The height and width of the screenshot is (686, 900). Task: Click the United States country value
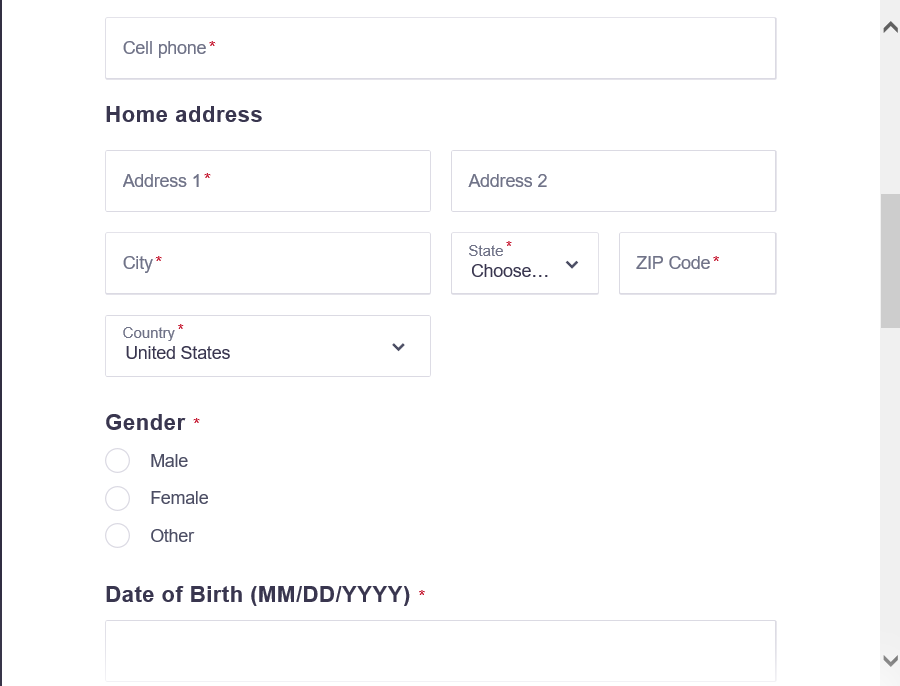(x=178, y=353)
